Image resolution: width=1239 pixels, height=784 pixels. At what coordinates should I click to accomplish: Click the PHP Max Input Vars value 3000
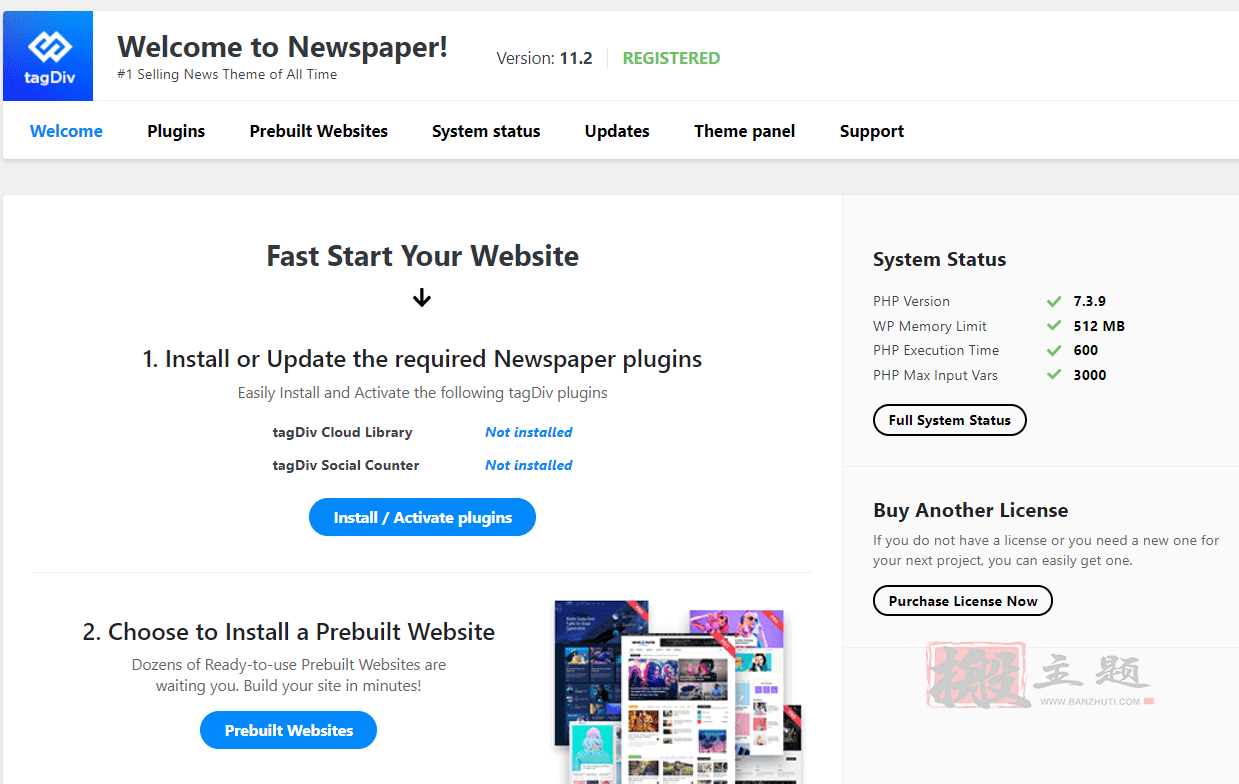pyautogui.click(x=1090, y=375)
